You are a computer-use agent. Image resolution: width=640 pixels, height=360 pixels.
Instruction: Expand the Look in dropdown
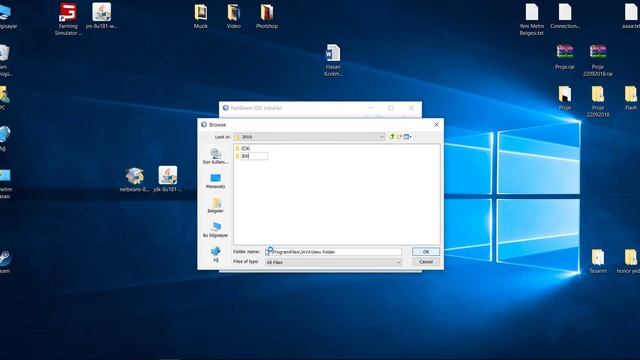point(382,137)
